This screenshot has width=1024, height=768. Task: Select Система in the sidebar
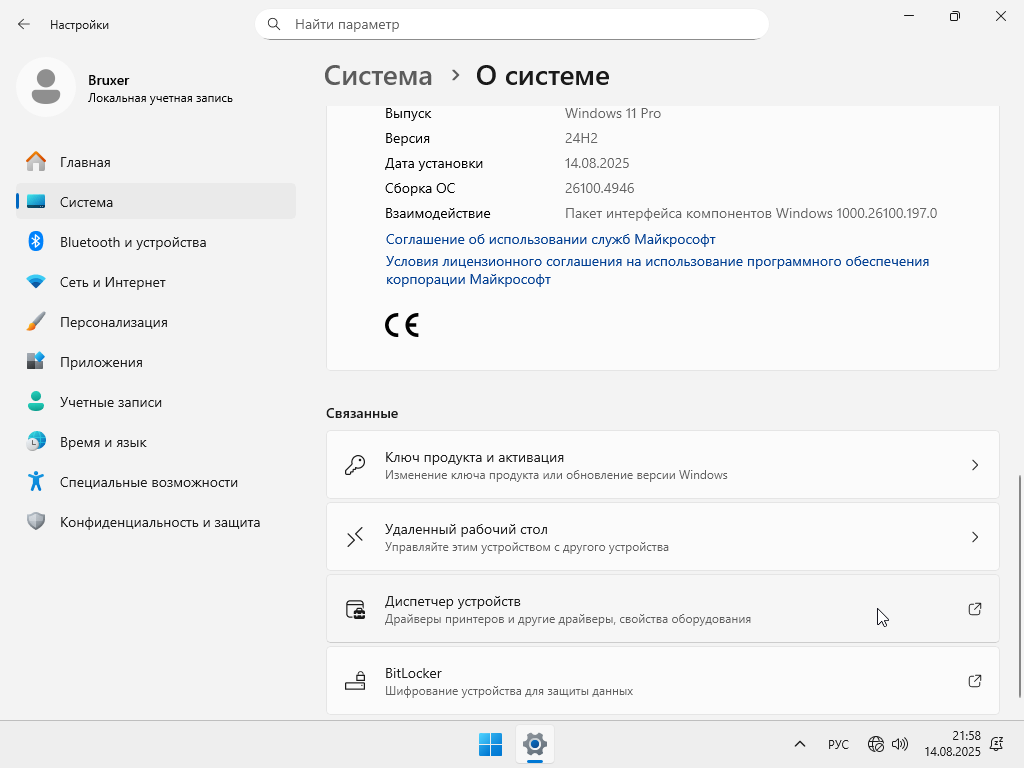coord(156,202)
